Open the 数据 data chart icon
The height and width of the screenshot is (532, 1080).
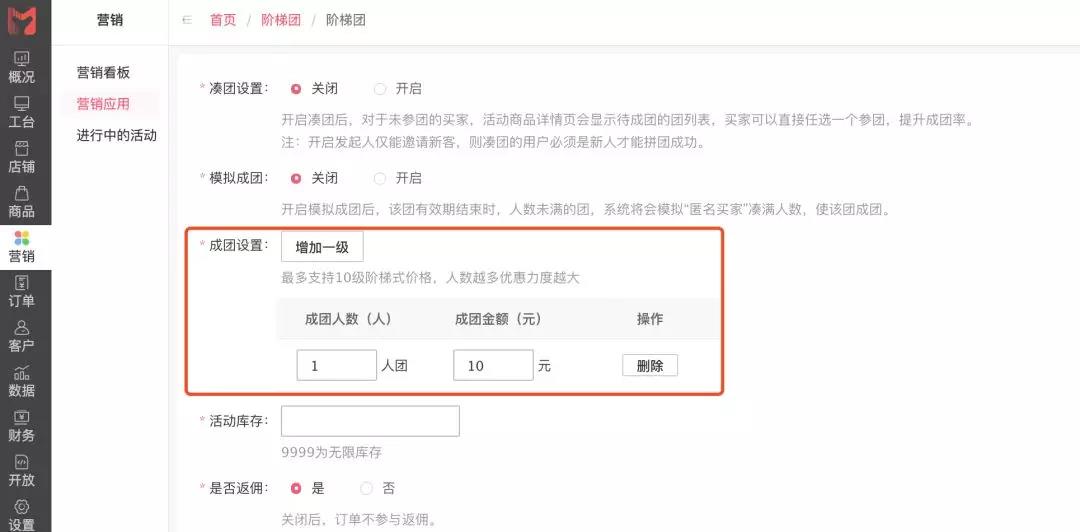(x=21, y=373)
